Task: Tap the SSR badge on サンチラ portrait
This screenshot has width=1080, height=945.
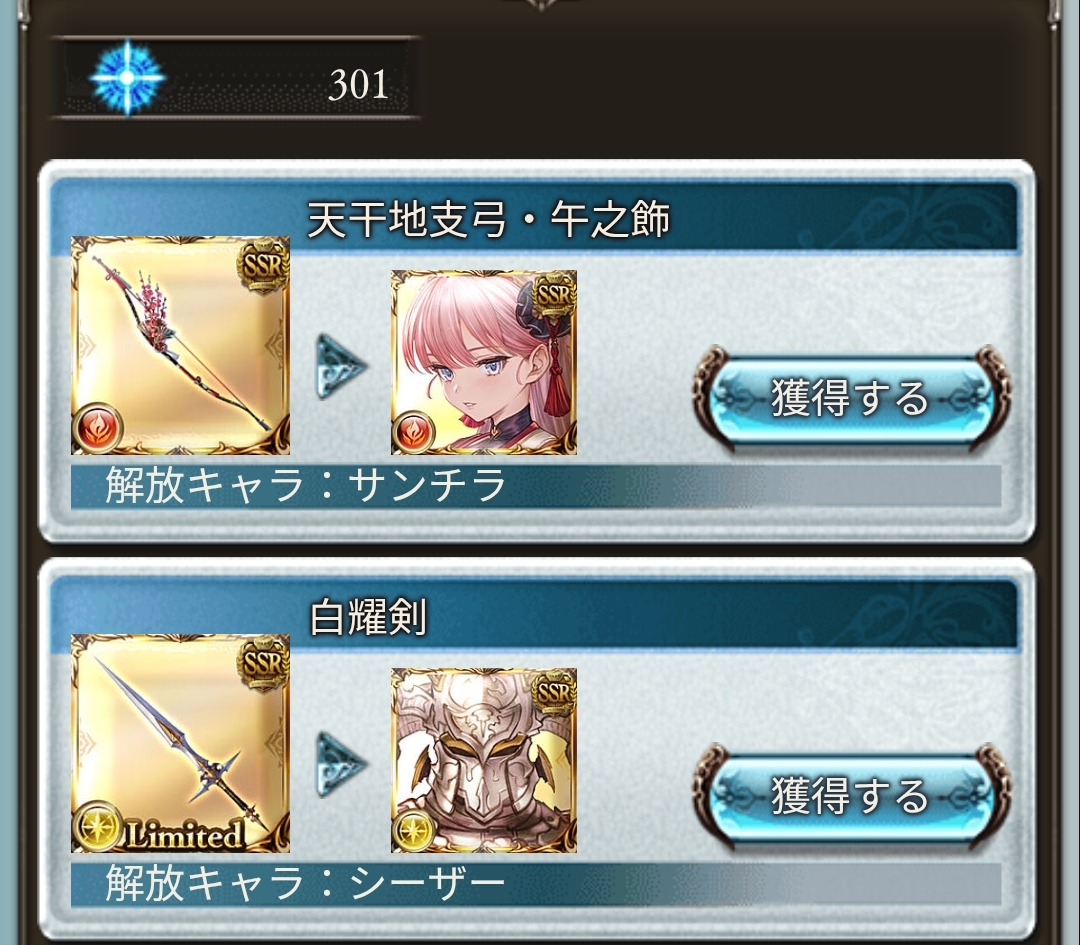Action: tap(554, 295)
